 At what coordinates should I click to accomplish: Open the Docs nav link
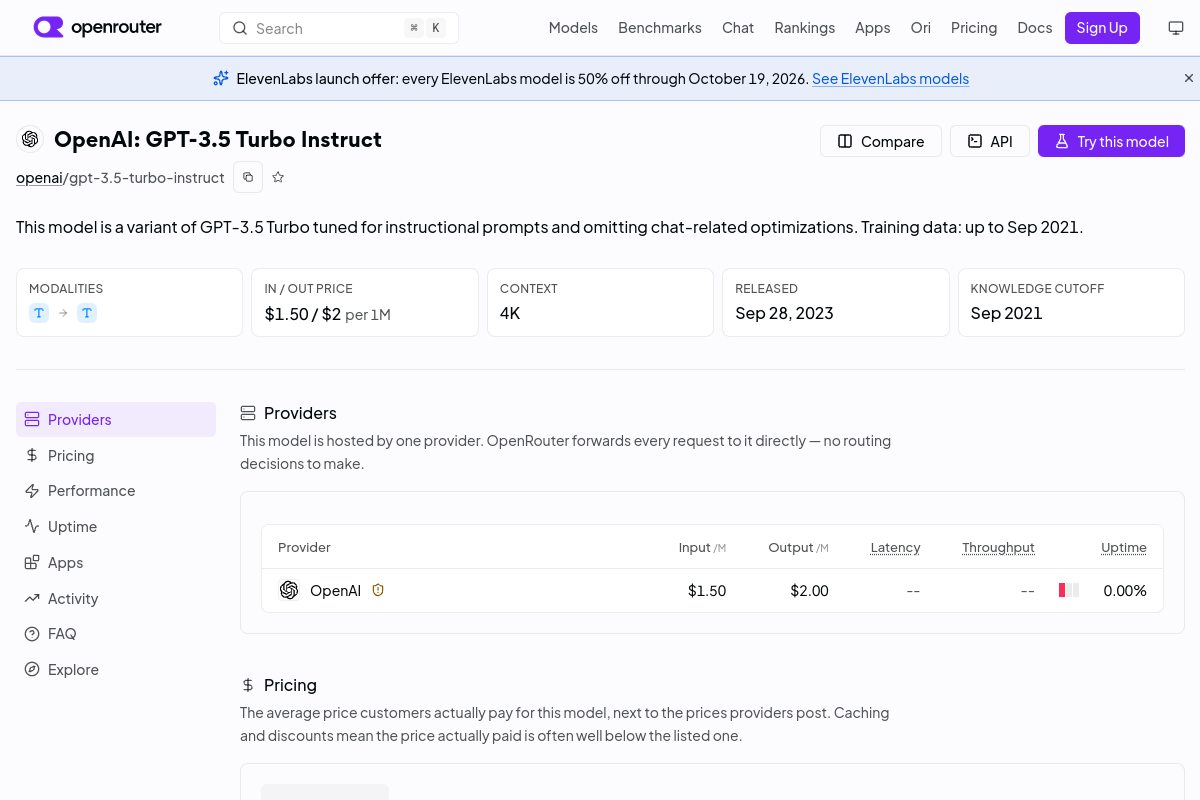click(1035, 28)
